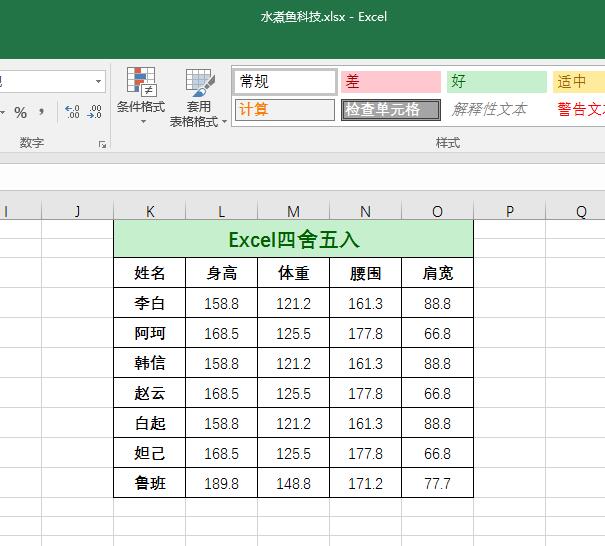This screenshot has height=546, width=605.
Task: Select 李白's weight cell 121.2
Action: [x=293, y=303]
